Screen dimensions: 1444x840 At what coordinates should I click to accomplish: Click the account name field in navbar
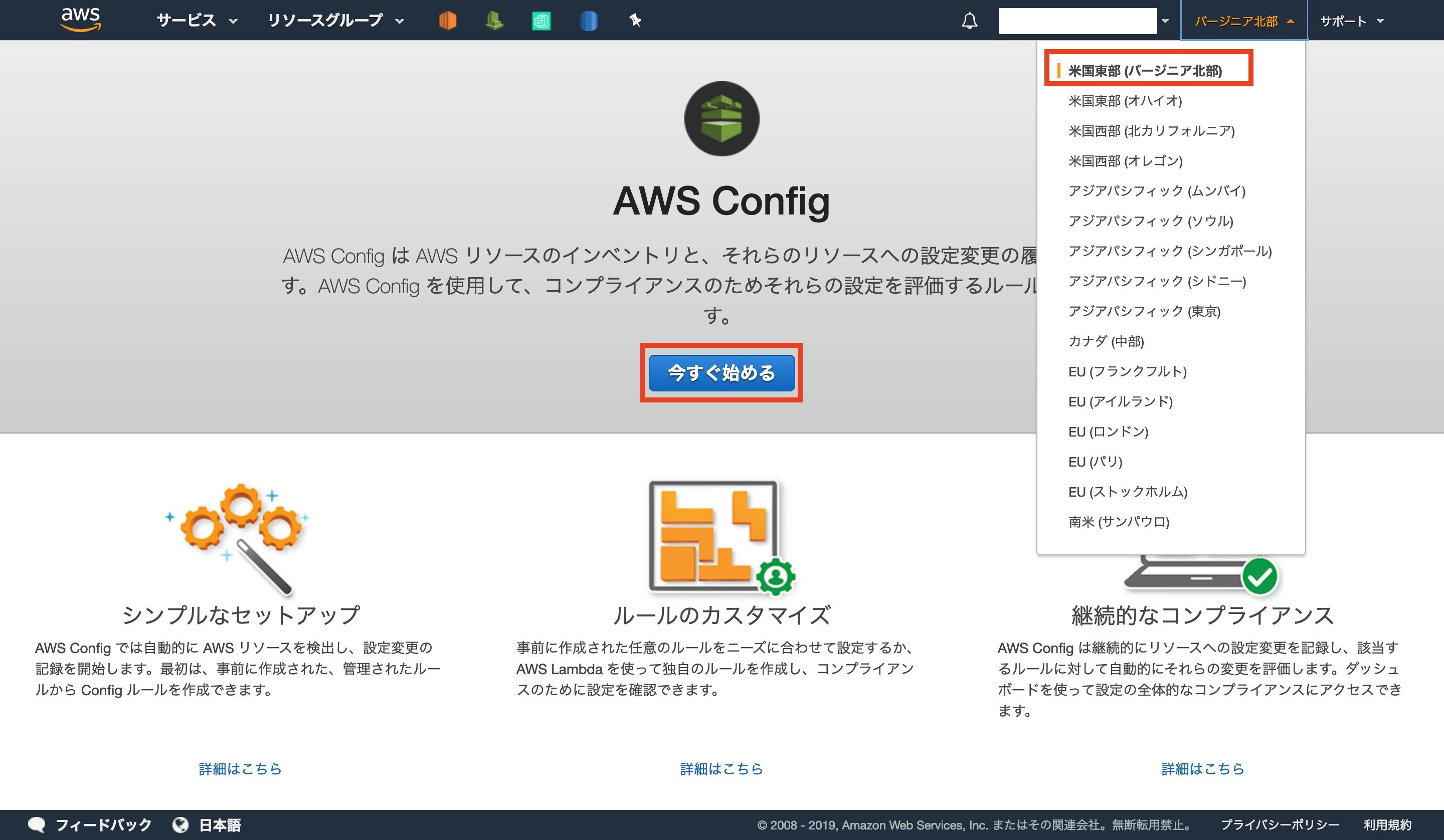pos(1078,21)
